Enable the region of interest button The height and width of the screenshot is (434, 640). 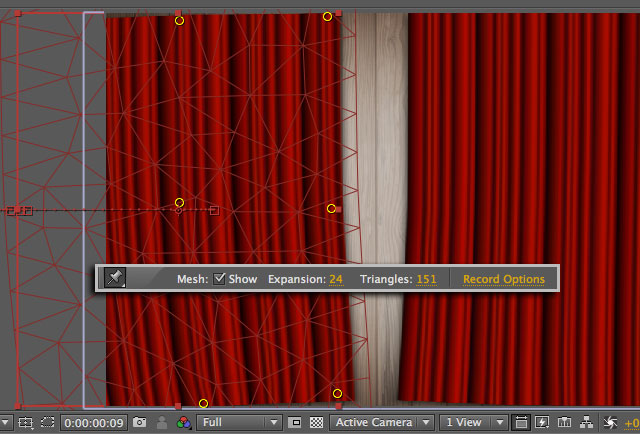[296, 422]
